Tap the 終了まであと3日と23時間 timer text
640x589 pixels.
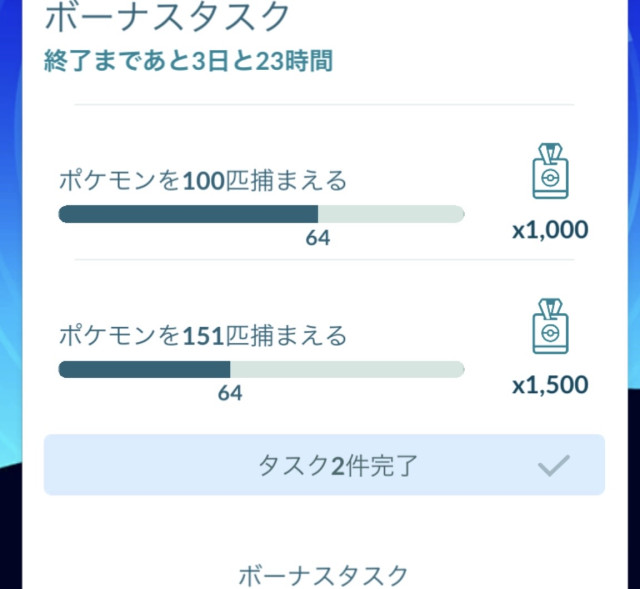pos(188,61)
